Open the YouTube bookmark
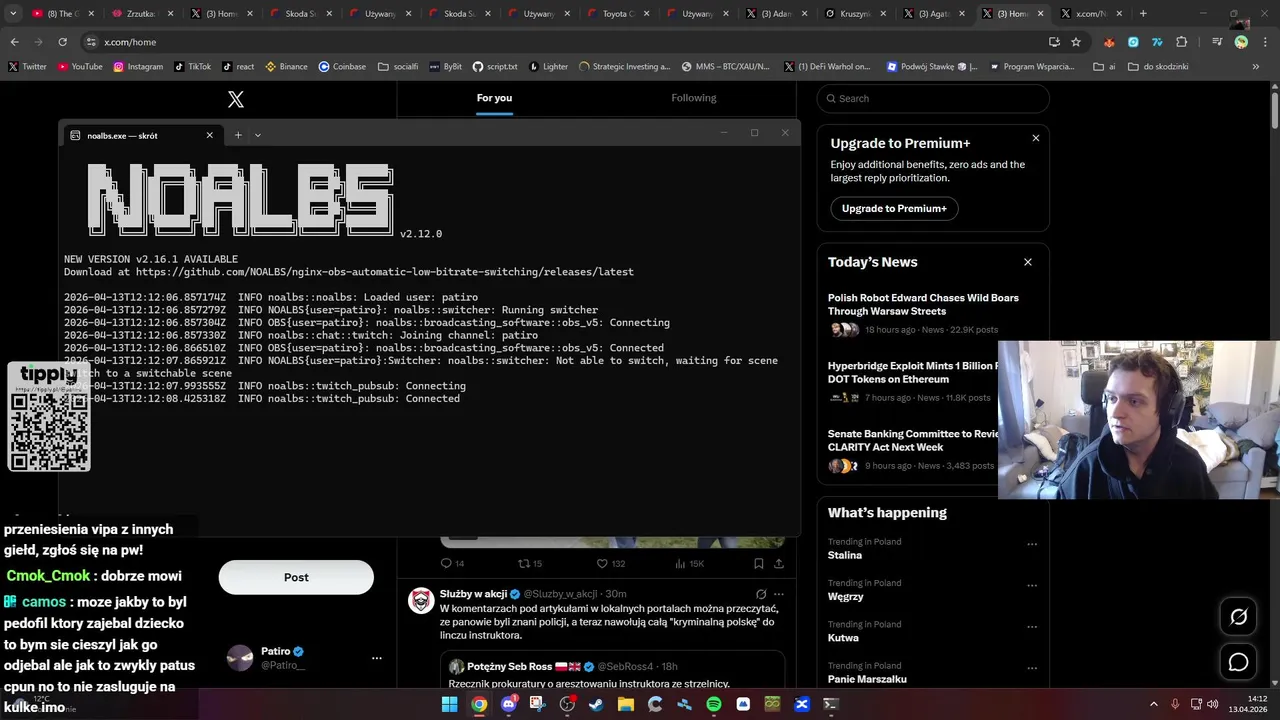The image size is (1280, 720). (80, 67)
